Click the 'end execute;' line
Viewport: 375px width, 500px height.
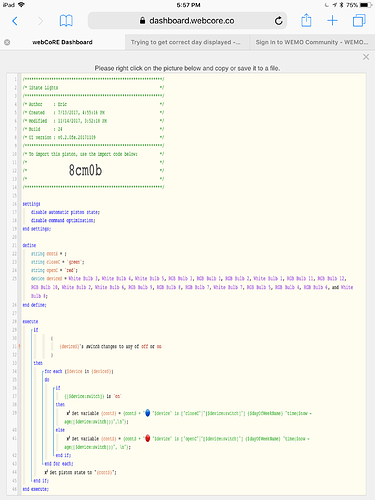click(x=35, y=489)
